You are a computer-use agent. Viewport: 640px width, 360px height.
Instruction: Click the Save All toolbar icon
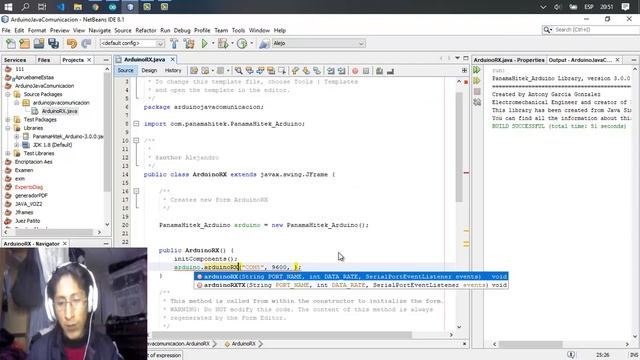[x=53, y=43]
